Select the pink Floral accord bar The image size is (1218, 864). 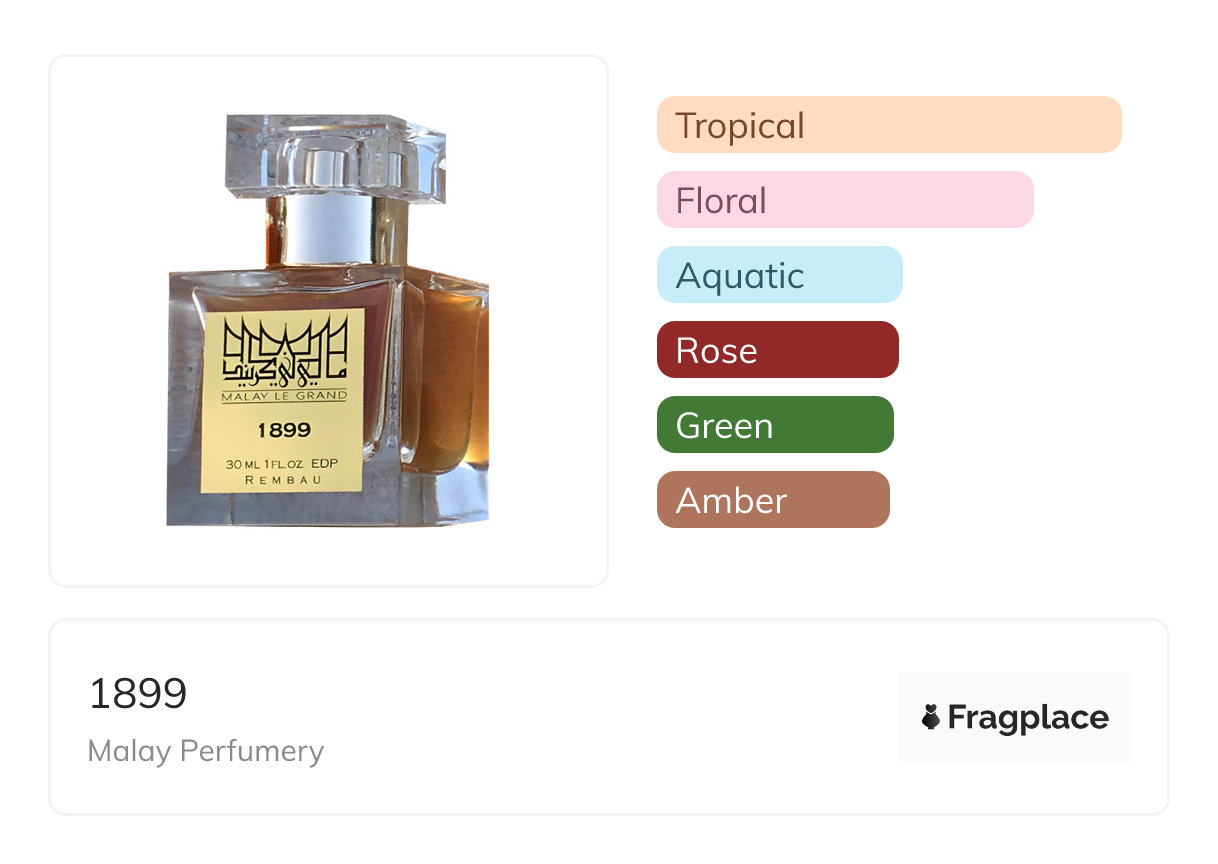pyautogui.click(x=844, y=200)
